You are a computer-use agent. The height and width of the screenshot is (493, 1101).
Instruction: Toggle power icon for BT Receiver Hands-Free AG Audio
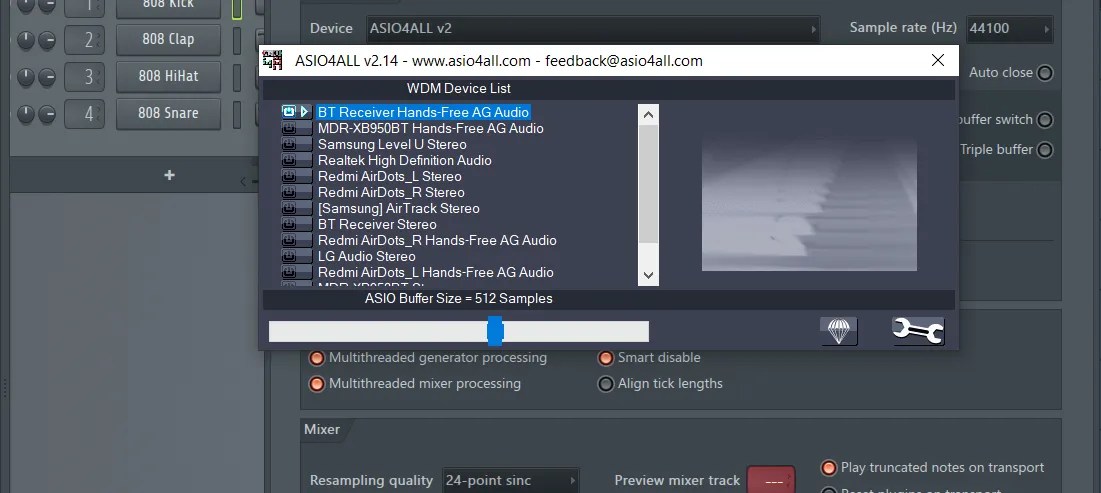pos(289,112)
